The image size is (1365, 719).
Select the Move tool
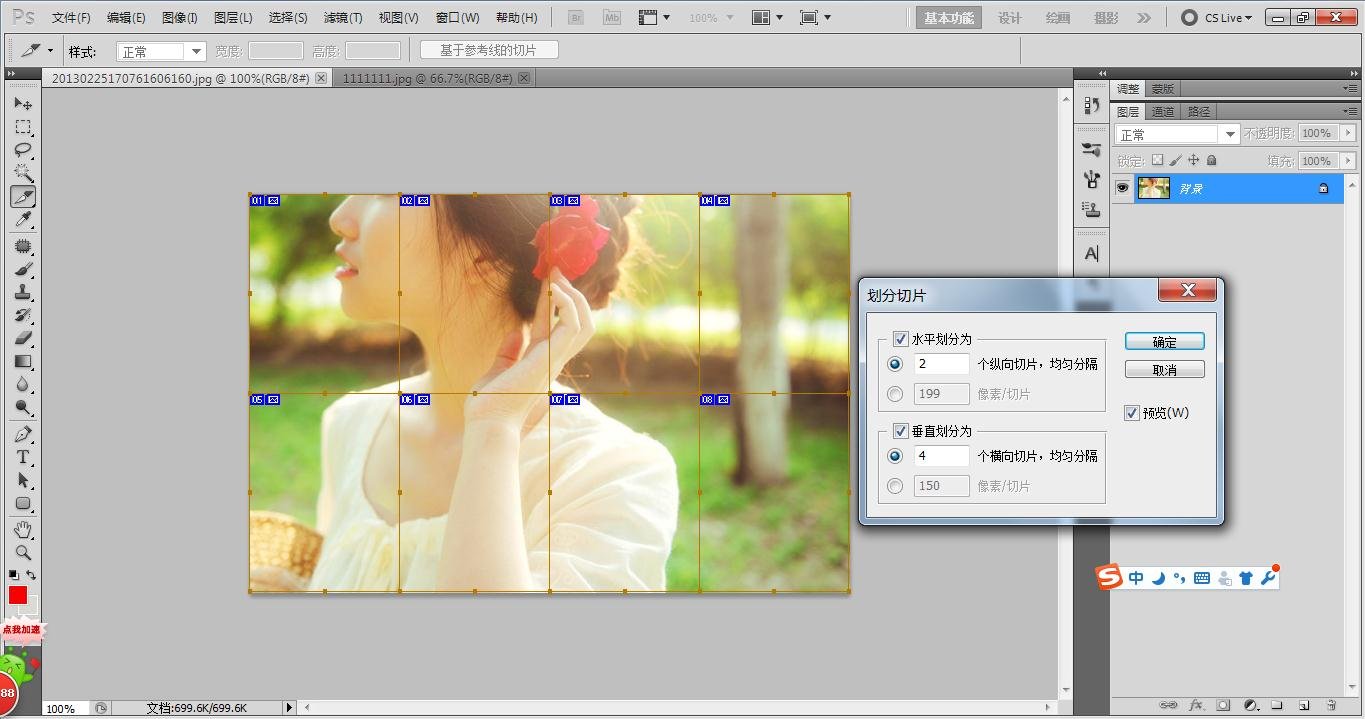pyautogui.click(x=22, y=104)
